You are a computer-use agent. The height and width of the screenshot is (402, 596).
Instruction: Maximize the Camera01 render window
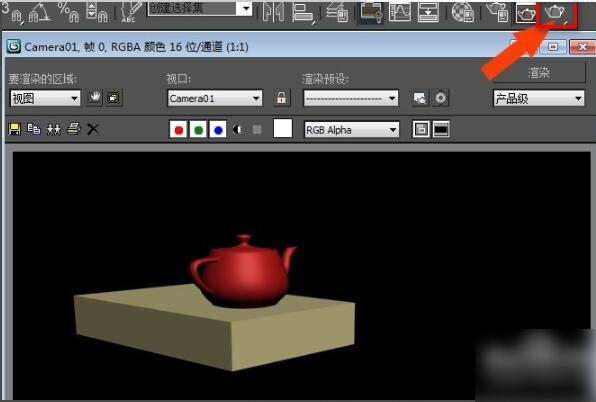(553, 47)
